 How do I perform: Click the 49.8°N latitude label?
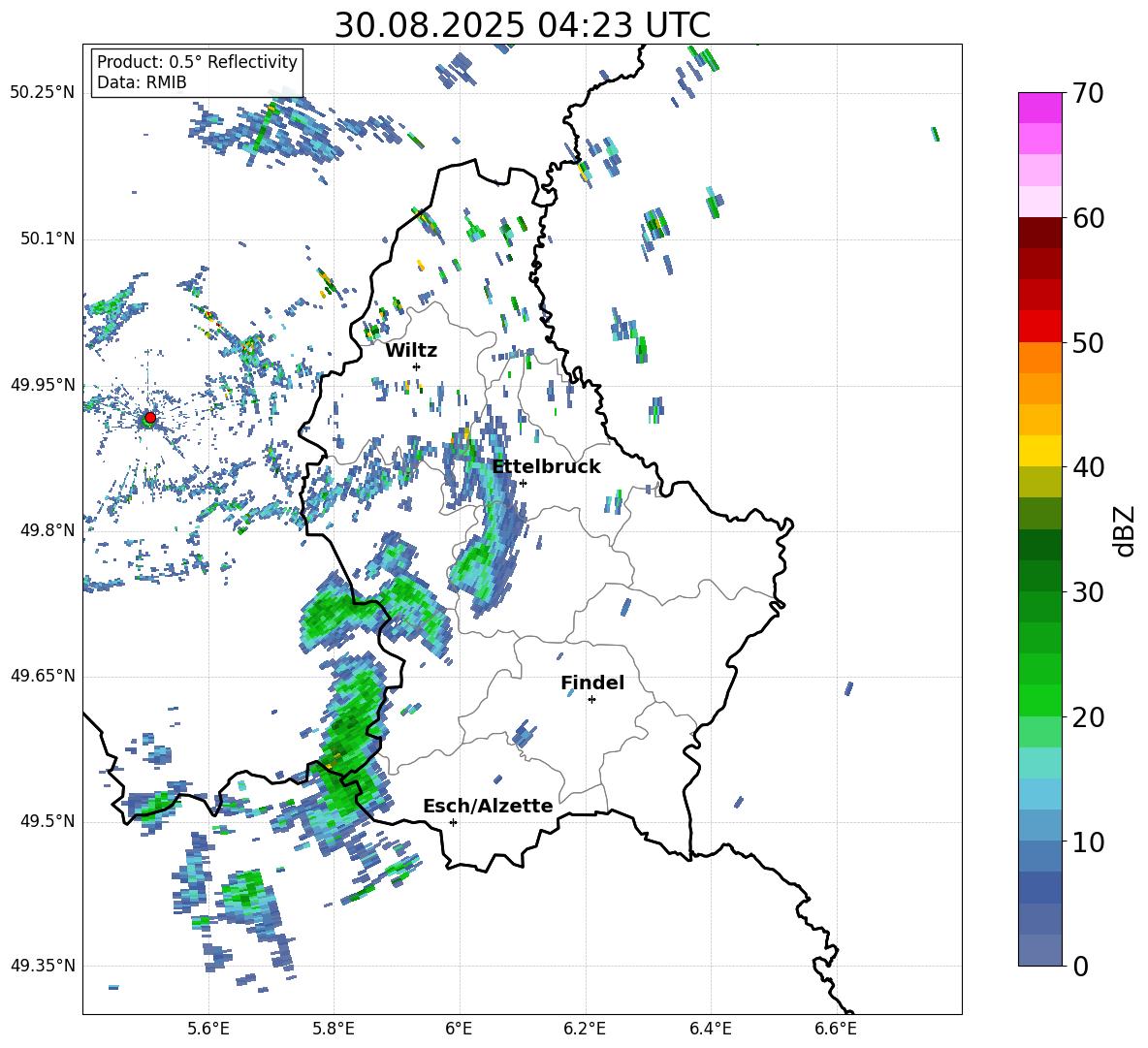[47, 530]
